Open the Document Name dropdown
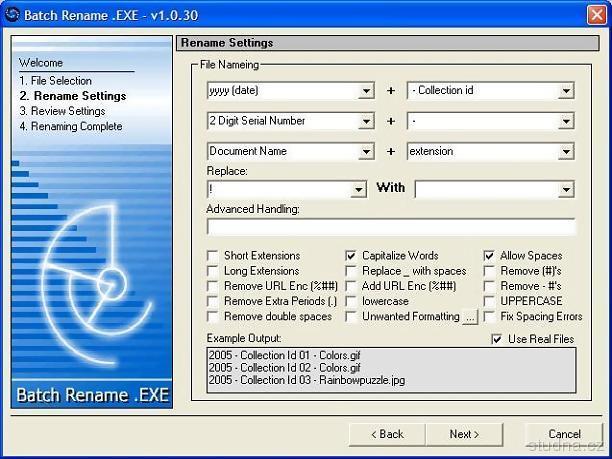Screen dimensions: 612x459 tap(366, 152)
